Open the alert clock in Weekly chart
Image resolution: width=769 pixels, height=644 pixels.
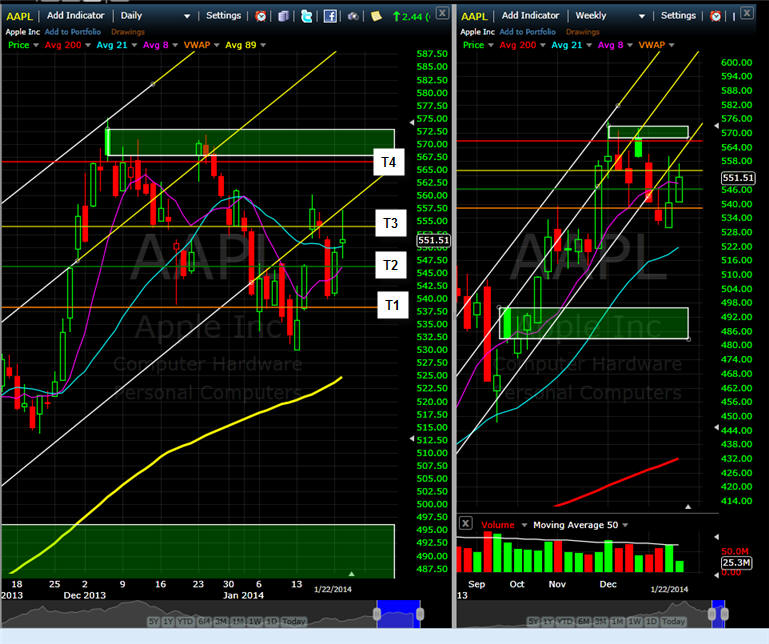click(716, 16)
